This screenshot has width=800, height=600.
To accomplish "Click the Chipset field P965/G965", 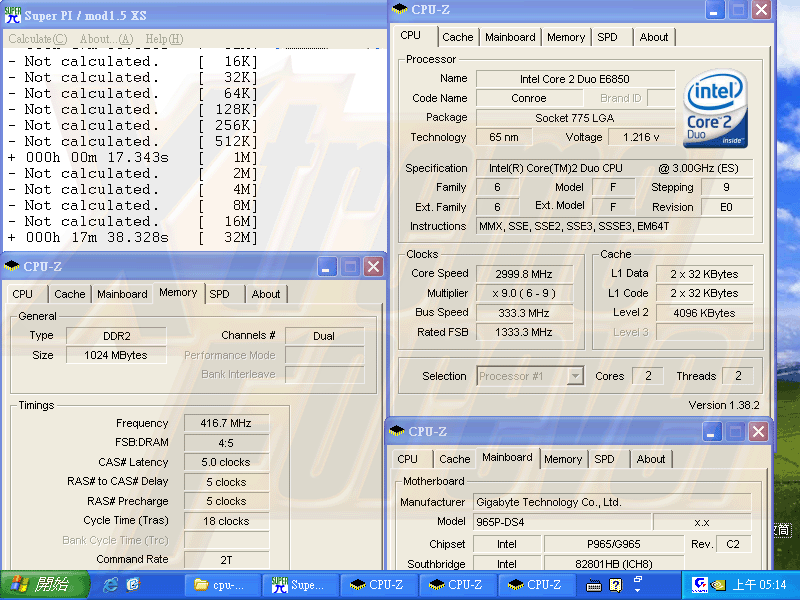I will point(614,544).
